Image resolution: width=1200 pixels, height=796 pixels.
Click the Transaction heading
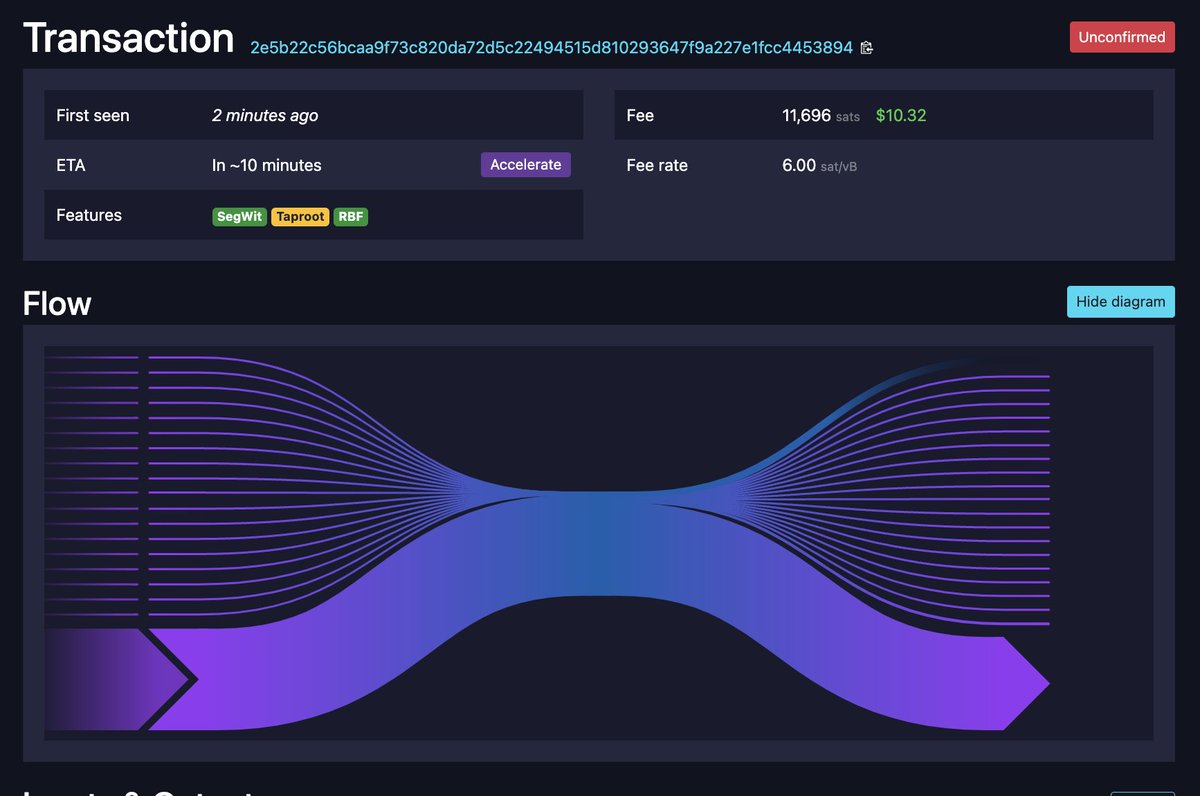(x=128, y=38)
